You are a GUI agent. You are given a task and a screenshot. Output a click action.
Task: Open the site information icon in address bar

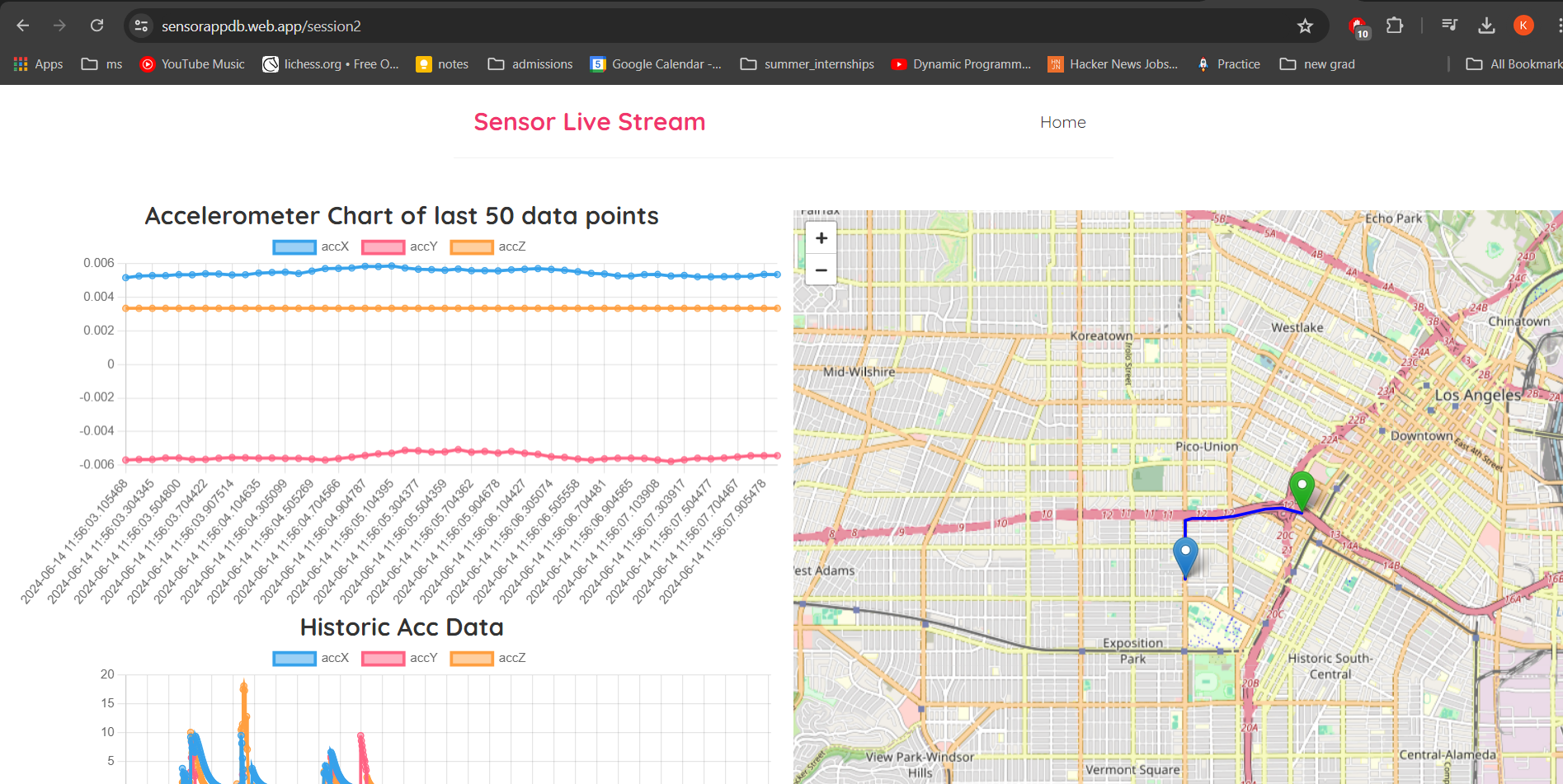click(x=140, y=26)
